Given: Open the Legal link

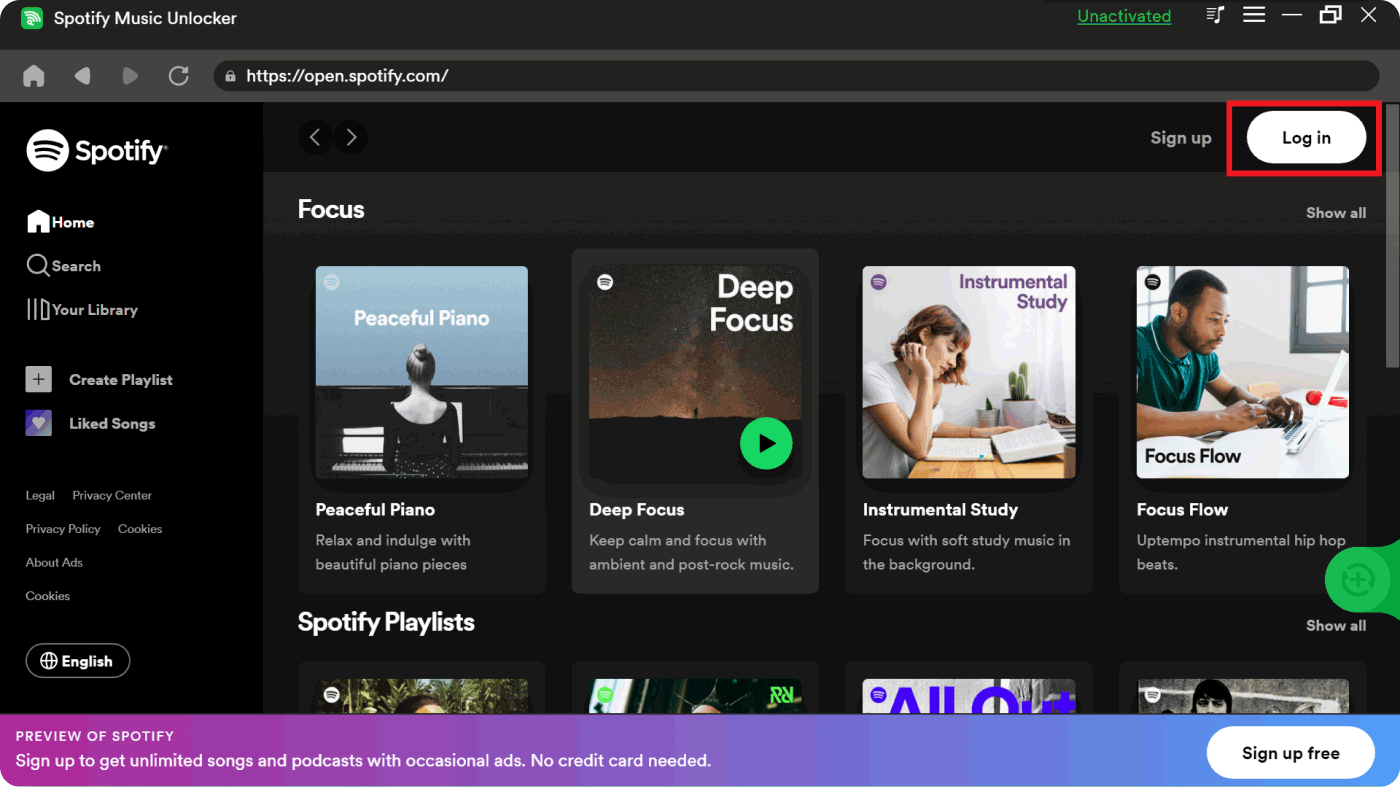Looking at the screenshot, I should pos(40,495).
